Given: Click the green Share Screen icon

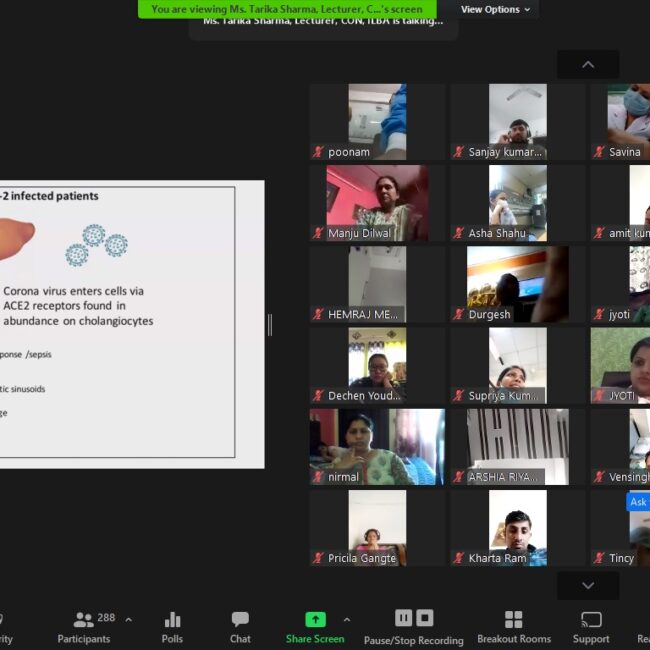Looking at the screenshot, I should [x=315, y=619].
